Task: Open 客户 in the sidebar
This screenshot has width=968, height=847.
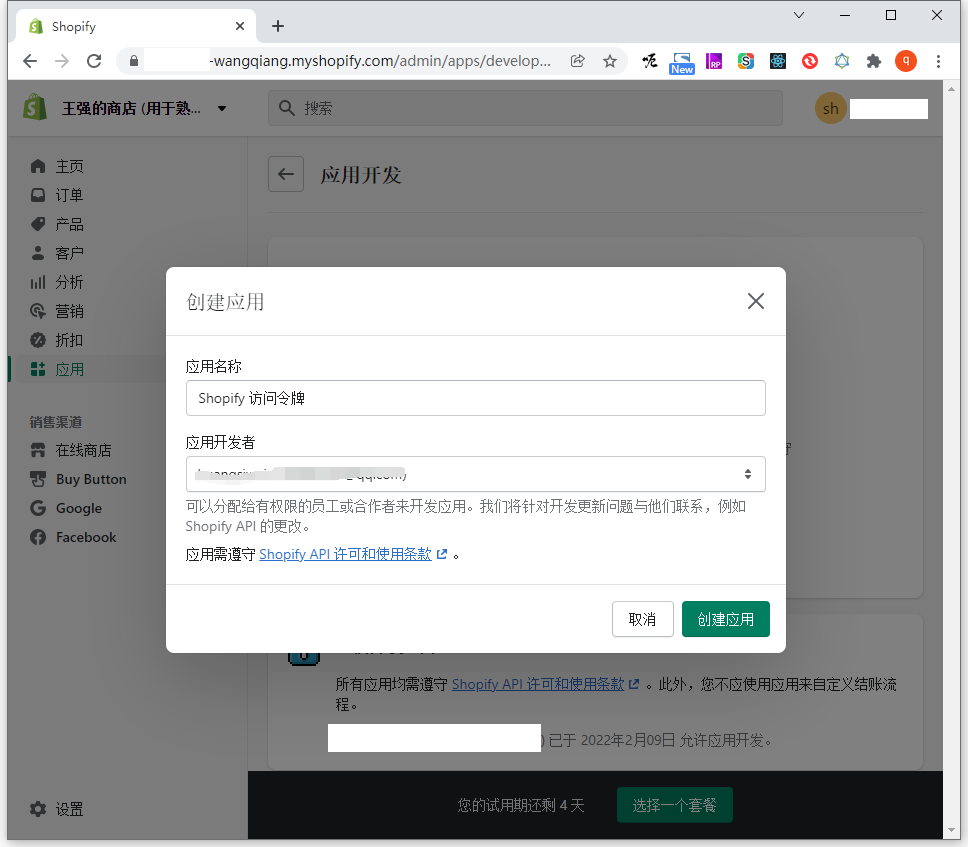Action: (x=69, y=253)
